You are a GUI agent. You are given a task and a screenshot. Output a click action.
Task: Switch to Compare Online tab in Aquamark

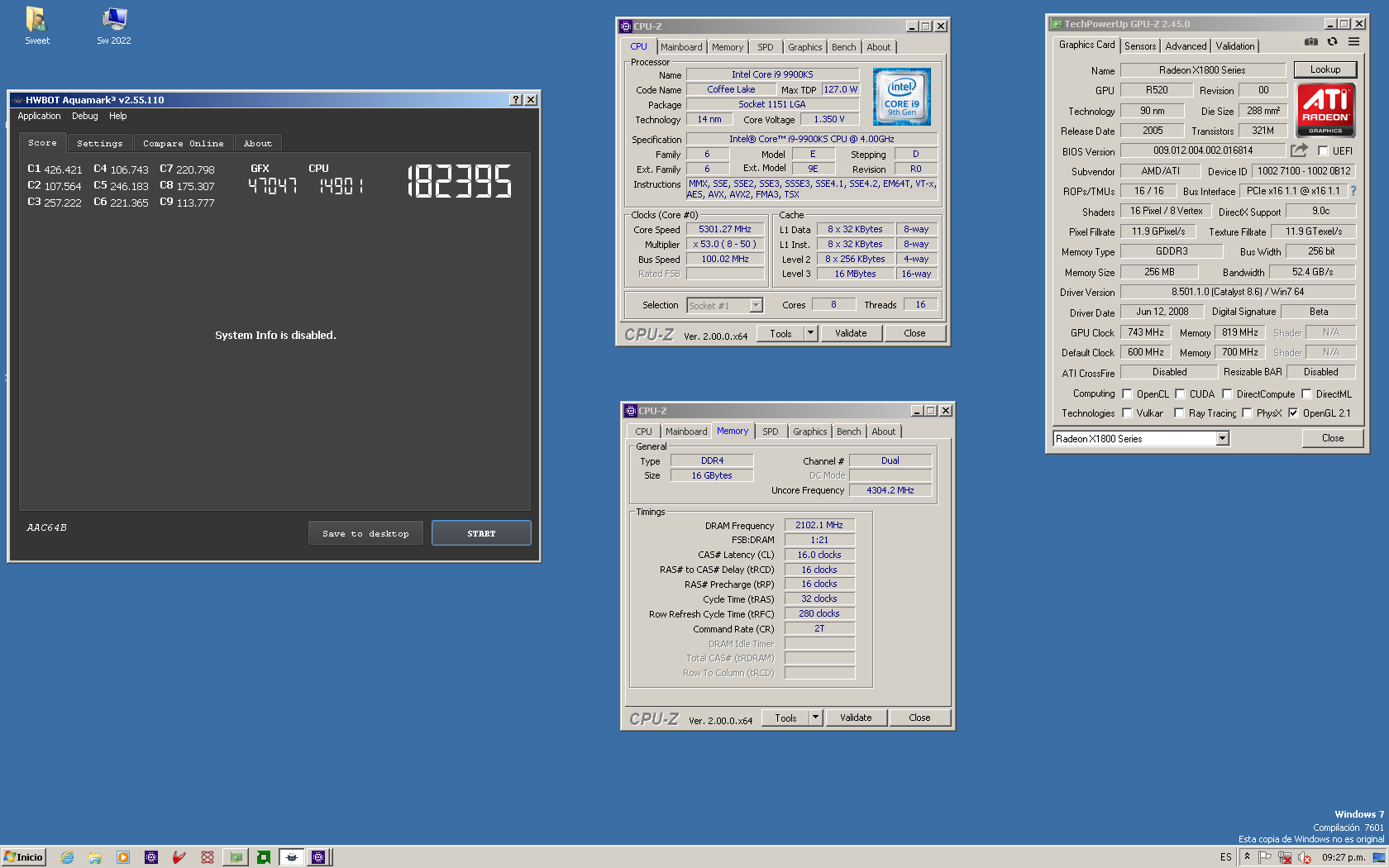(183, 143)
